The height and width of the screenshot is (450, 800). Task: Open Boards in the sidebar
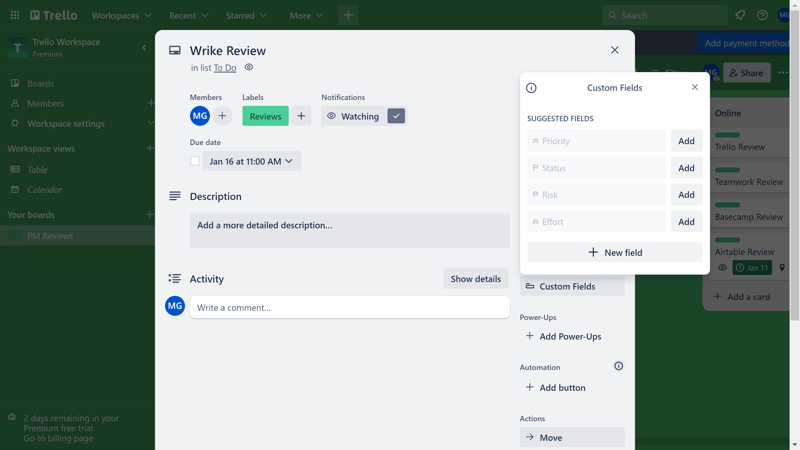(x=41, y=83)
